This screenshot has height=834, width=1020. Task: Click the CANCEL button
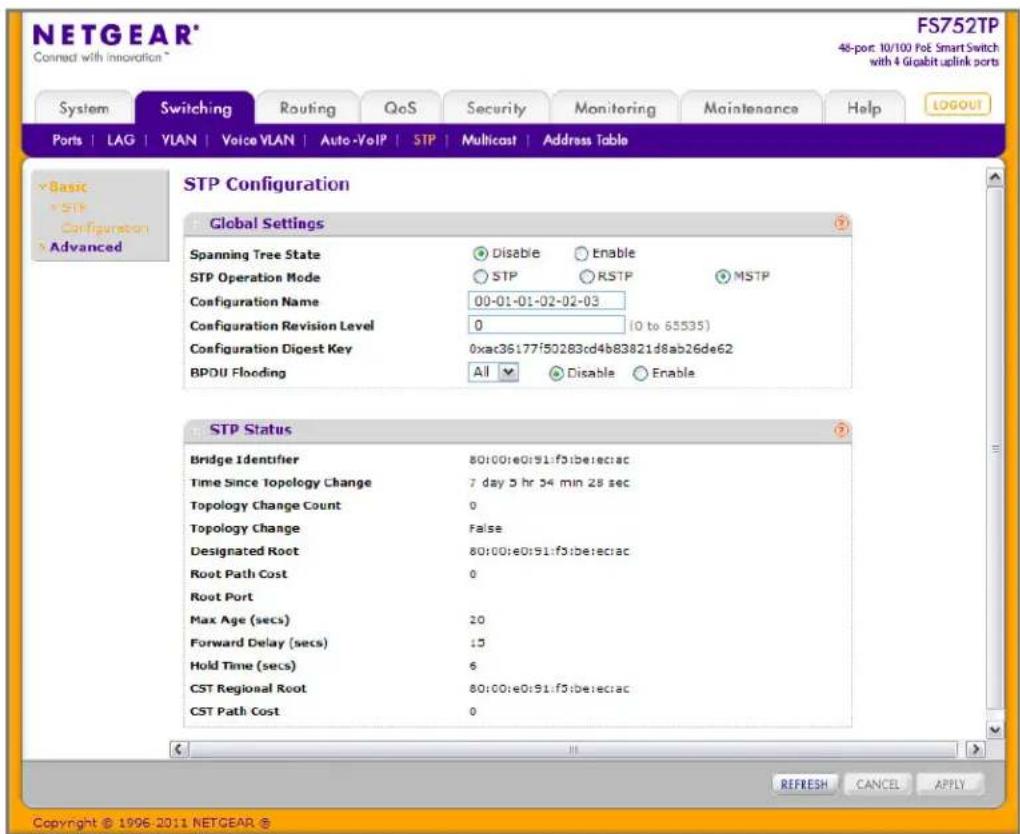pos(878,785)
